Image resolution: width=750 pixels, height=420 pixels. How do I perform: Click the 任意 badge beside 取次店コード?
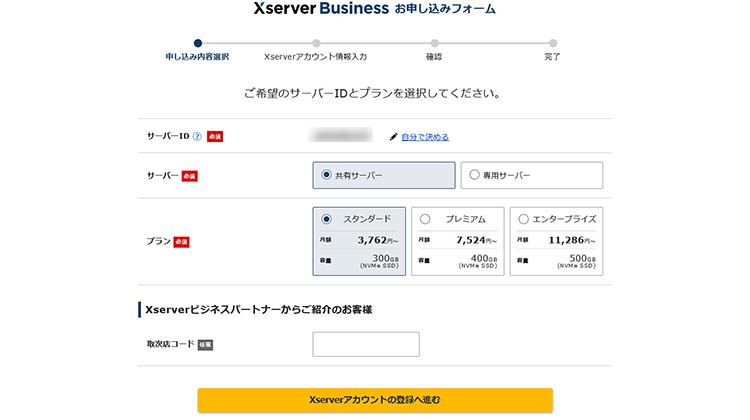(x=205, y=344)
